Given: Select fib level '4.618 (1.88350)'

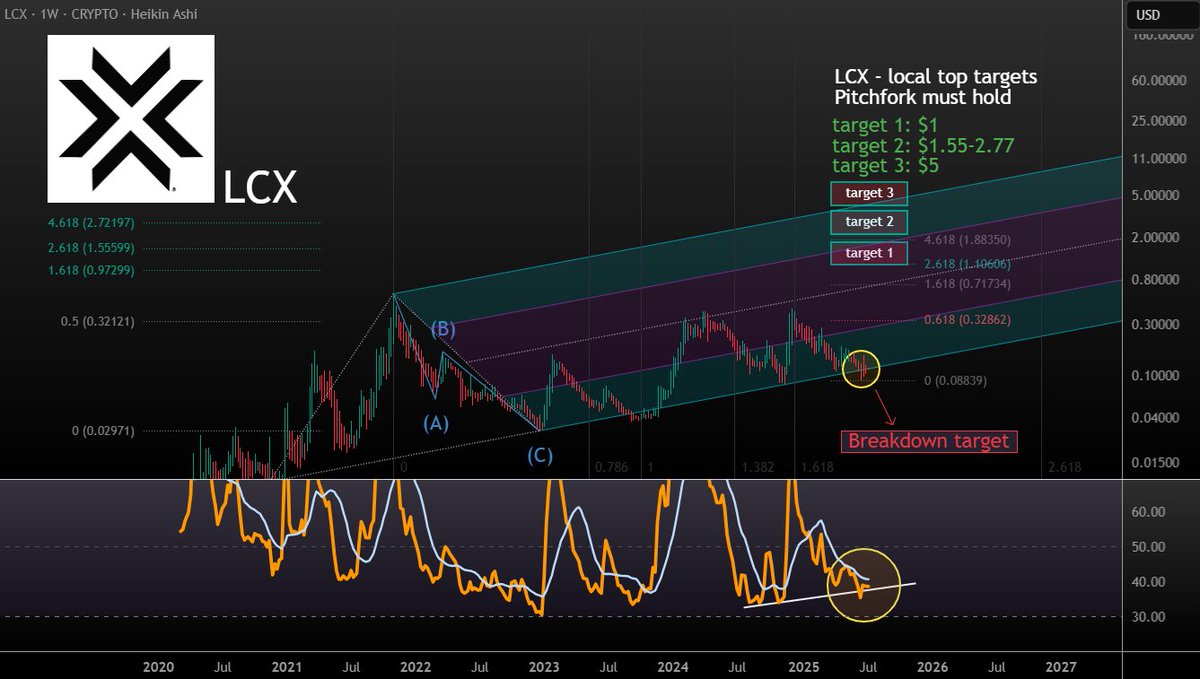Looking at the screenshot, I should point(970,240).
